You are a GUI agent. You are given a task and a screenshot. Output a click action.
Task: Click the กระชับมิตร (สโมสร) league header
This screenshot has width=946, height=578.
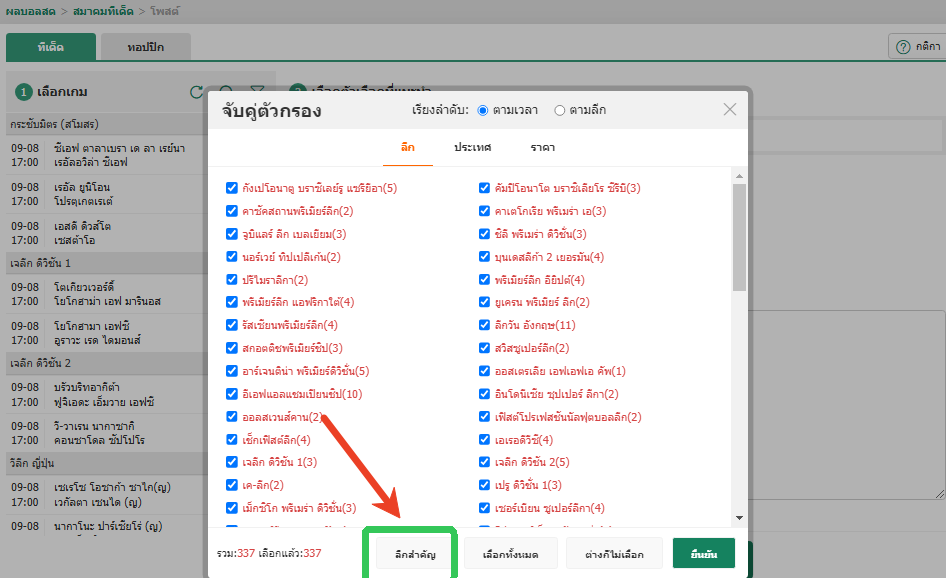click(x=107, y=124)
